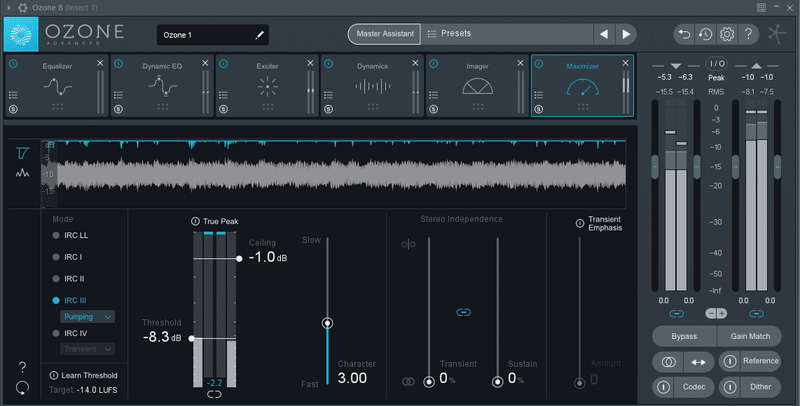Click the Character slider handle
Viewport: 800px width, 406px height.
pyautogui.click(x=328, y=323)
